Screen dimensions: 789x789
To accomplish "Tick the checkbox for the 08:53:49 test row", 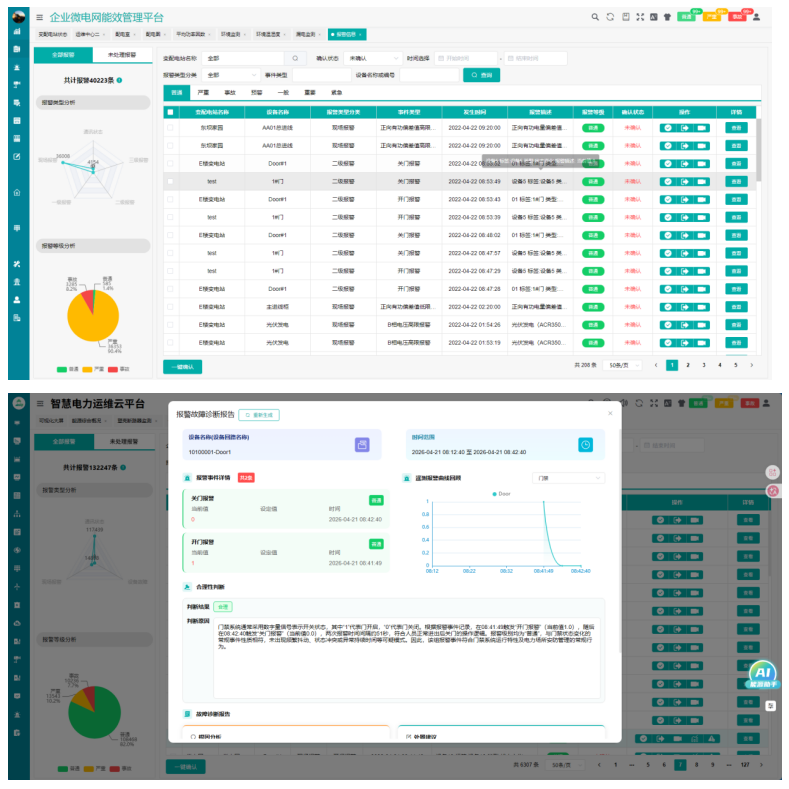I will [x=171, y=182].
